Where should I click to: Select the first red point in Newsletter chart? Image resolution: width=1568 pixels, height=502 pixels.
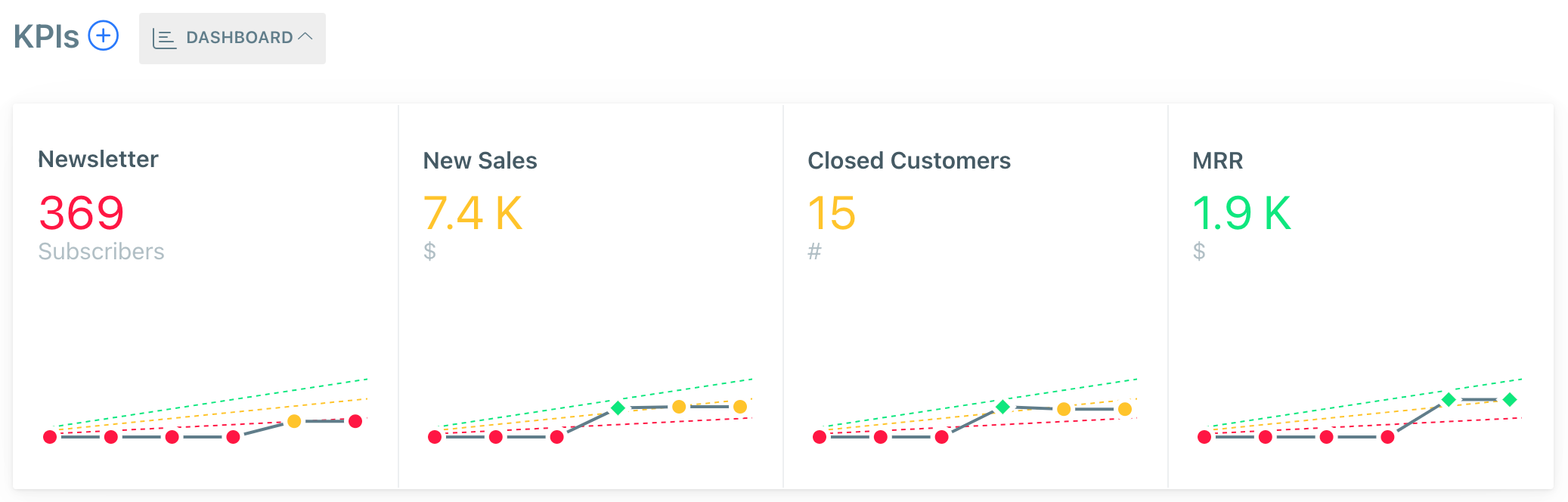click(50, 437)
